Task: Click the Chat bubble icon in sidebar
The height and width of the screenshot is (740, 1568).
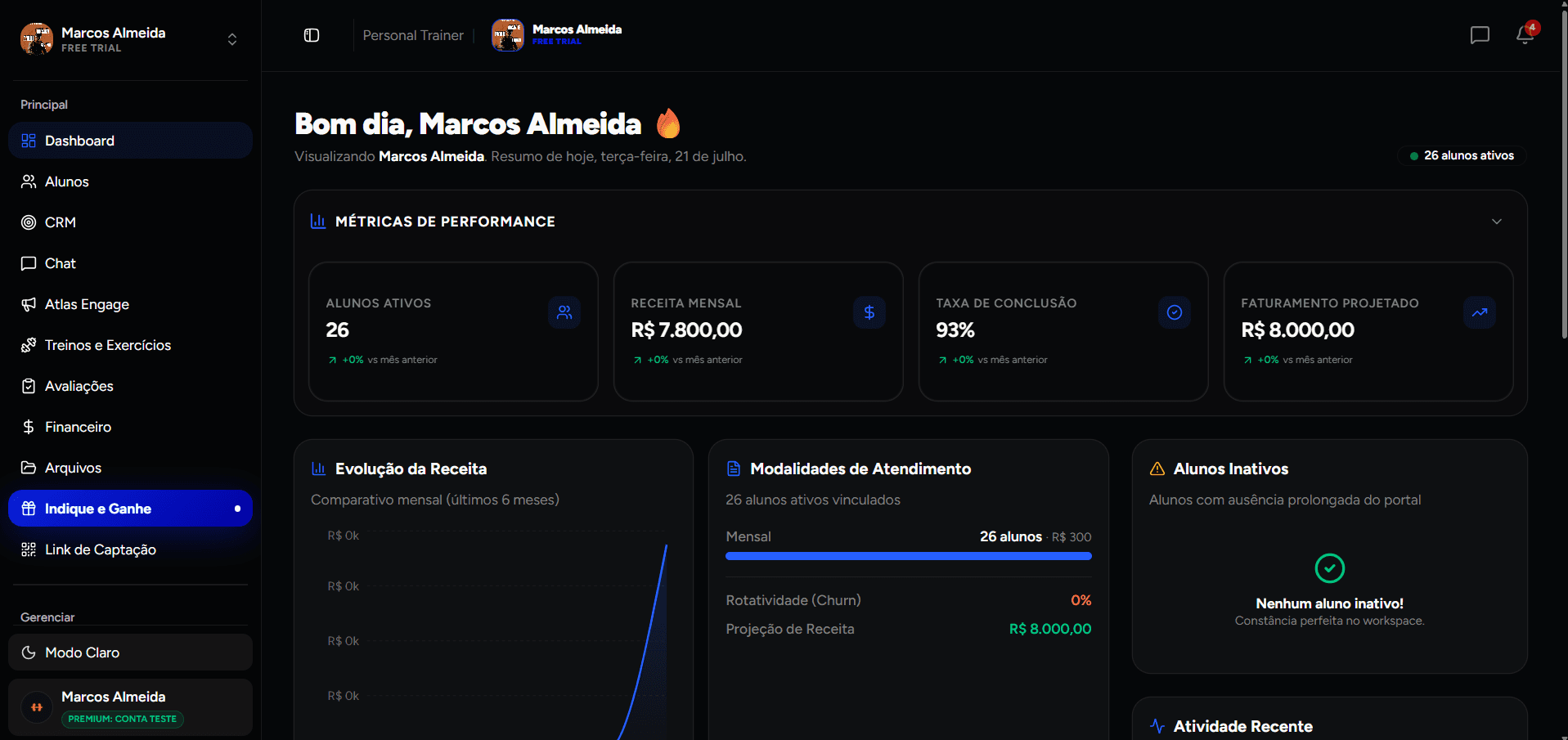Action: click(29, 263)
